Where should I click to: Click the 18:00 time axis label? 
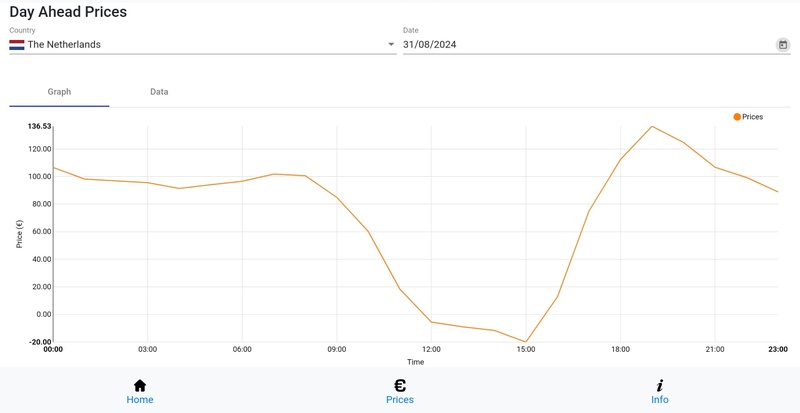(x=620, y=349)
